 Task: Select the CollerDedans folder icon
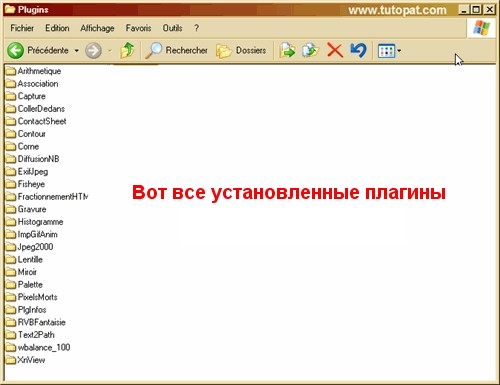(11, 109)
